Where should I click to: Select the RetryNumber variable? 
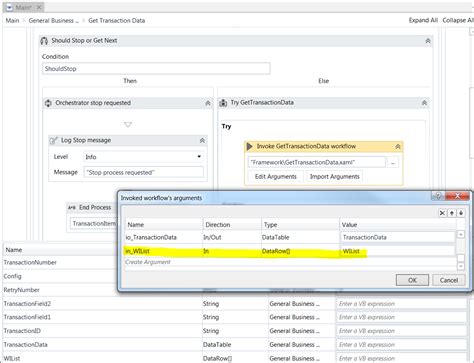pos(21,290)
